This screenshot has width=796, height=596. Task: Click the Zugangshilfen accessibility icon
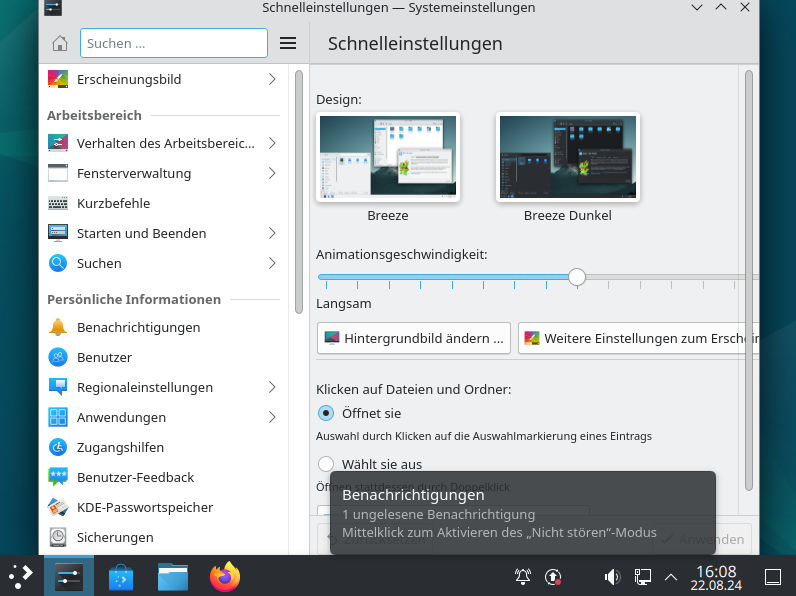58,447
